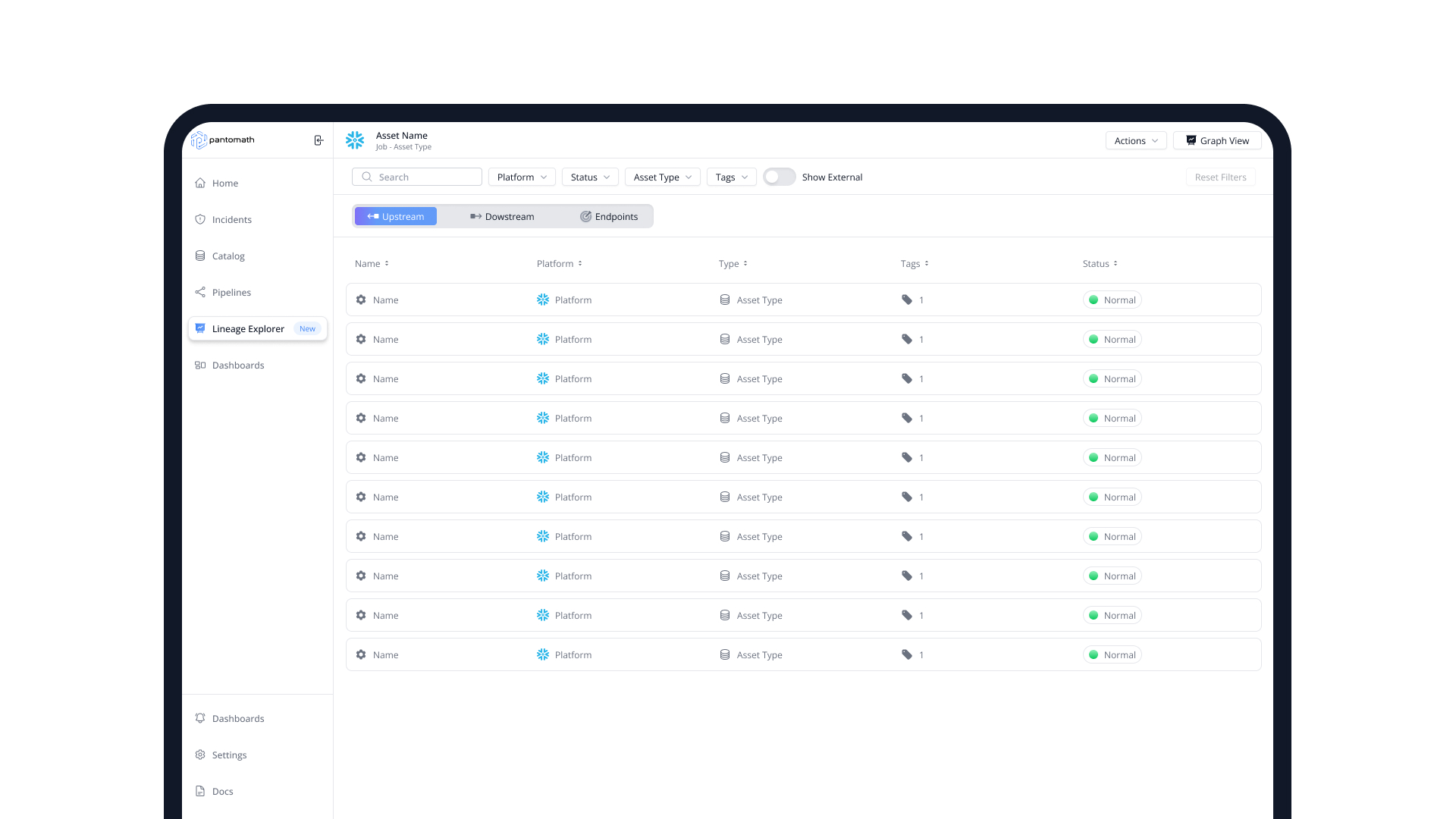Click the Reset Filters button
The width and height of the screenshot is (1456, 819).
[1221, 177]
